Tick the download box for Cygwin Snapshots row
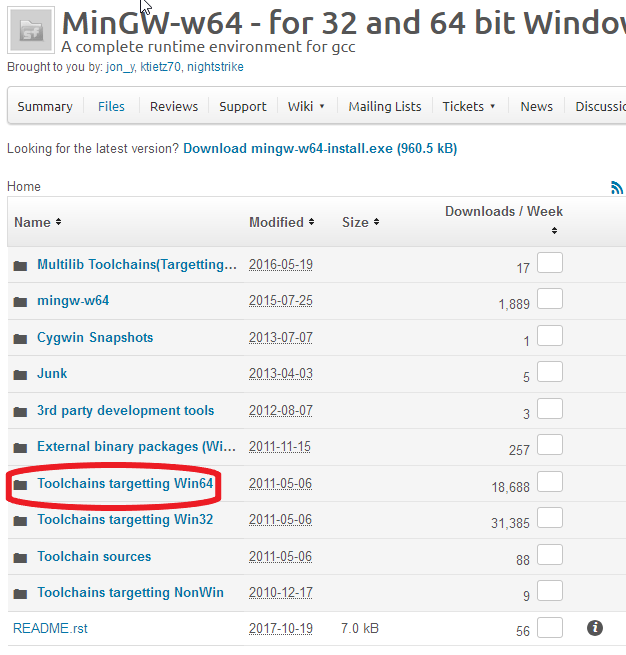626x655 pixels. coord(550,335)
